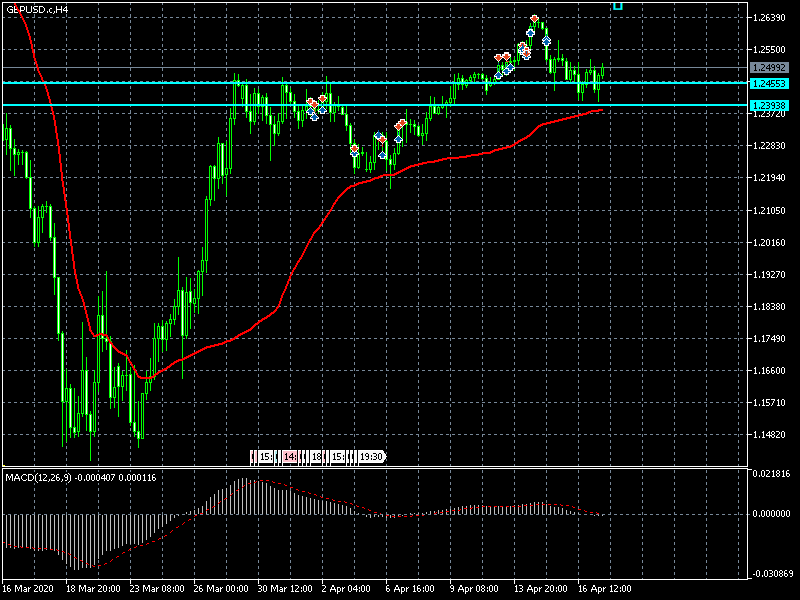The width and height of the screenshot is (800, 600).
Task: Click the 19:30 event marker
Action: tap(371, 456)
